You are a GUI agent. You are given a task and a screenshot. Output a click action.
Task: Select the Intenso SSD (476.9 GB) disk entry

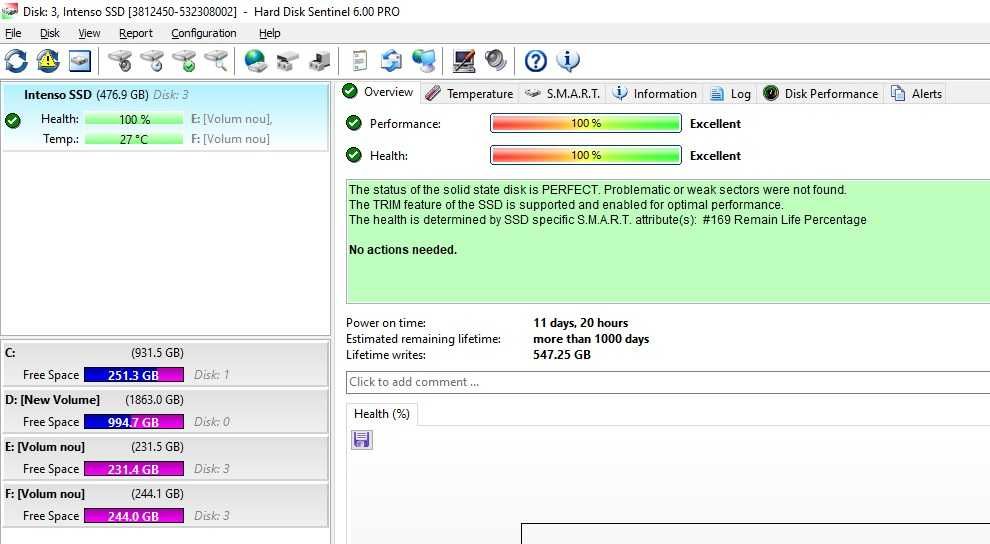(x=165, y=117)
